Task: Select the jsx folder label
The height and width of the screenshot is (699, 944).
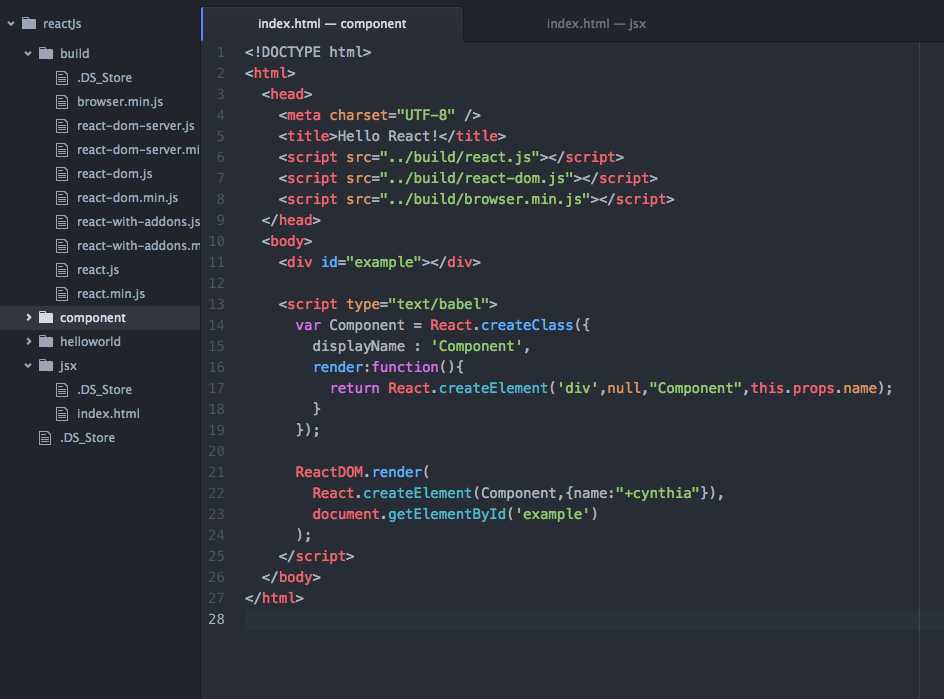Action: pyautogui.click(x=68, y=365)
